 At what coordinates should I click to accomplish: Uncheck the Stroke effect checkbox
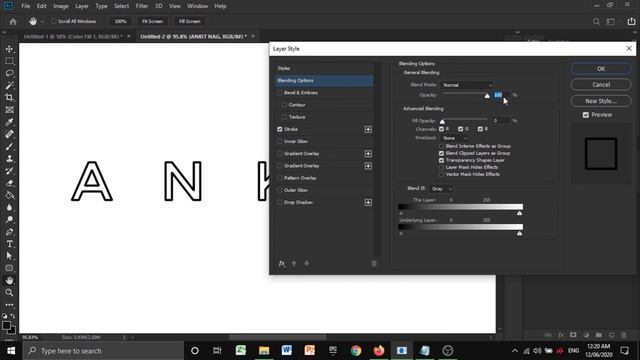(280, 129)
